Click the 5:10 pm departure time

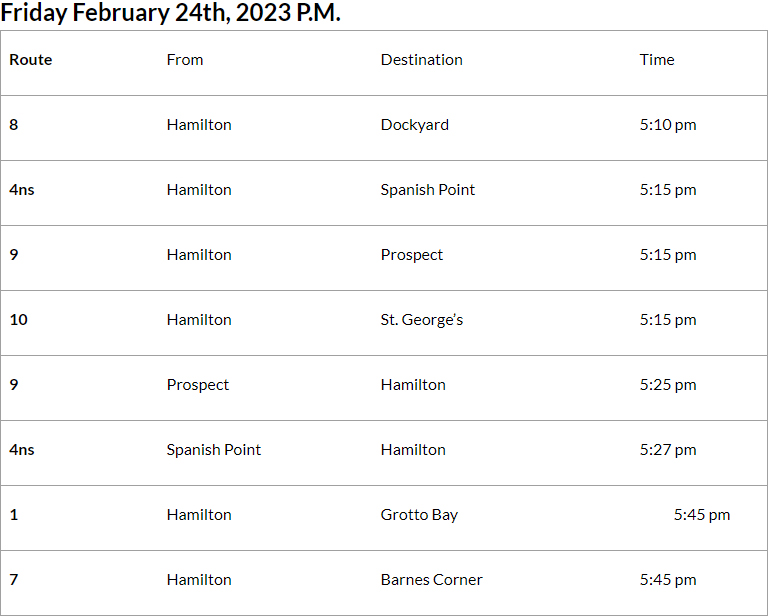[668, 125]
